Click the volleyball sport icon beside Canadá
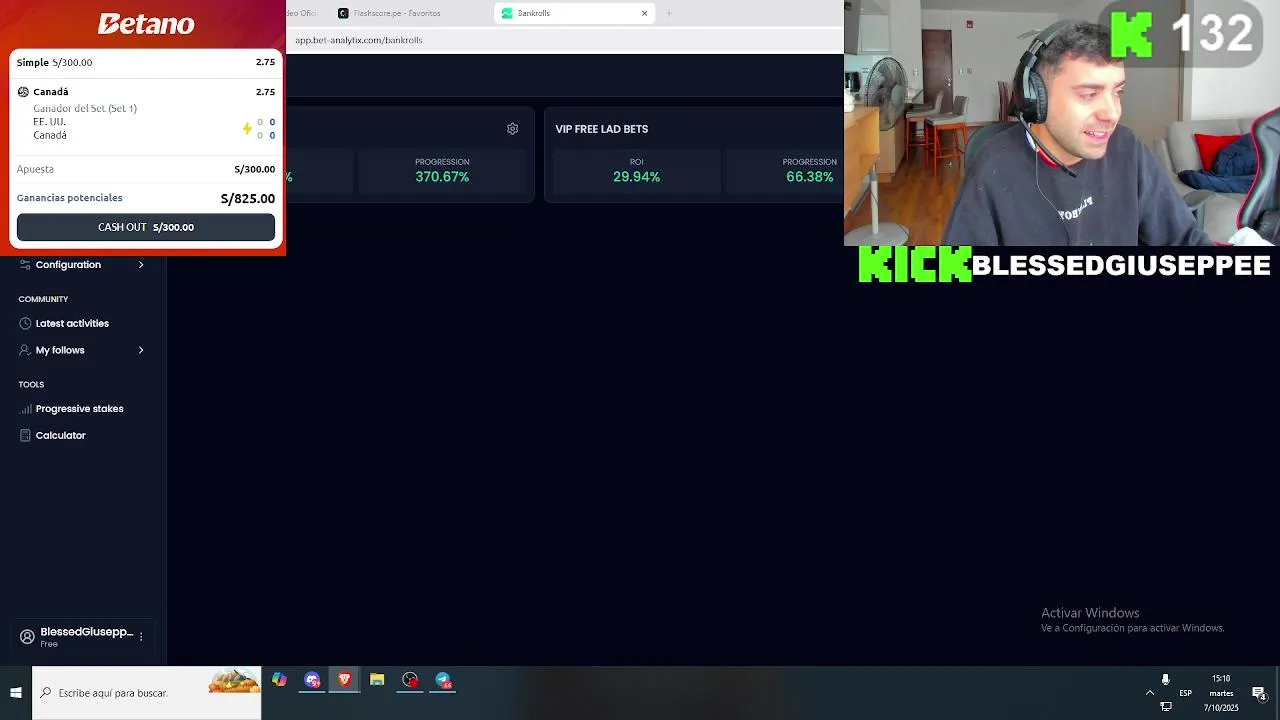The image size is (1280, 720). [23, 92]
